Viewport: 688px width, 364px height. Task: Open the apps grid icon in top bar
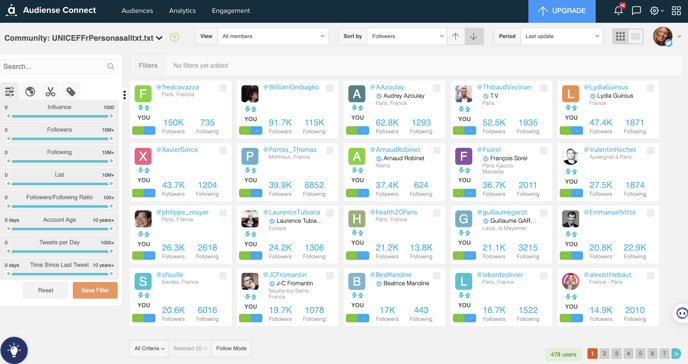point(676,11)
